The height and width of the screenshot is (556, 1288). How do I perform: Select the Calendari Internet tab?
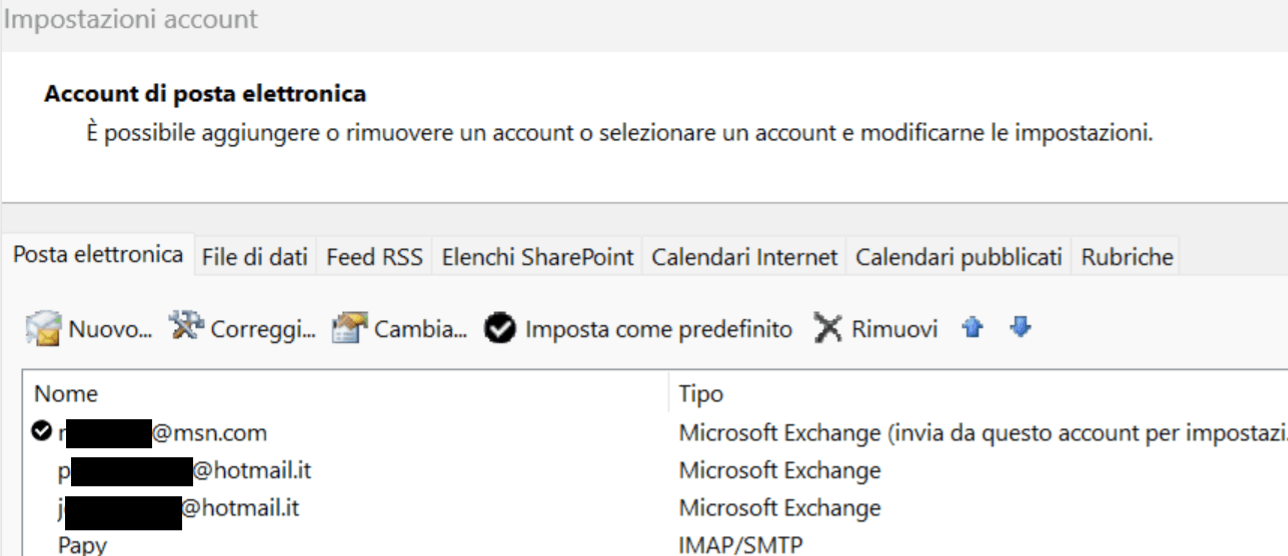(x=744, y=258)
